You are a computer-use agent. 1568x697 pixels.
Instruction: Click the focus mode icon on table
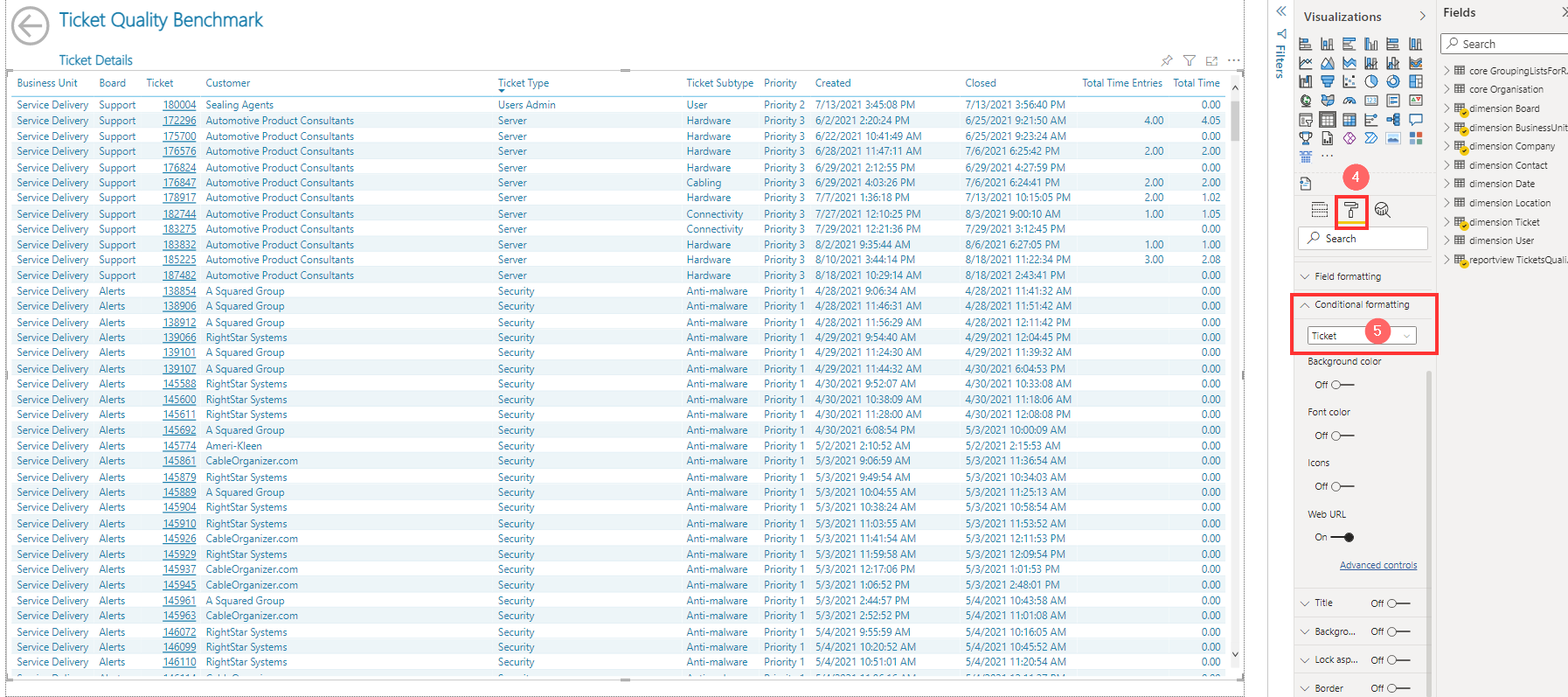point(1211,60)
